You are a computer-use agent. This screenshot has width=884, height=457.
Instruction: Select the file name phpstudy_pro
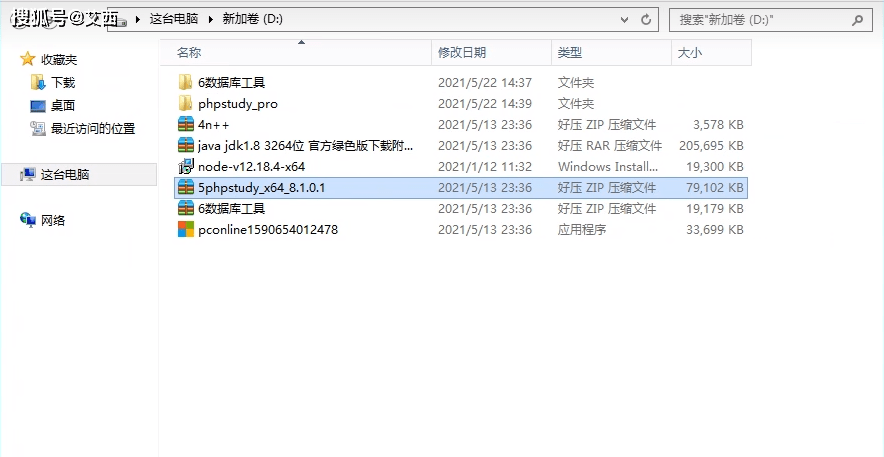click(238, 104)
